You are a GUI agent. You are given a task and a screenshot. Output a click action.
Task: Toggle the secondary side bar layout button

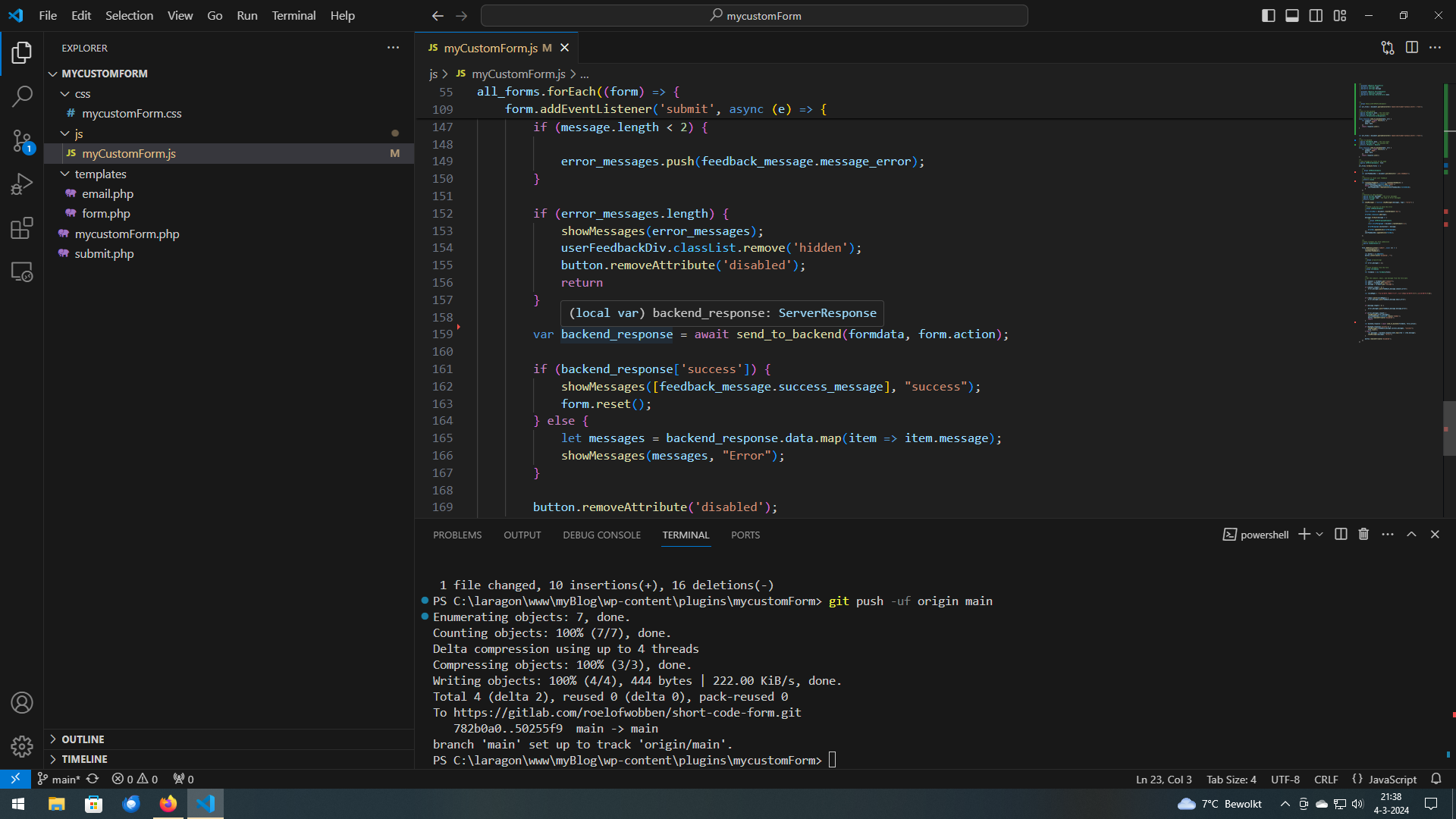click(x=1316, y=16)
